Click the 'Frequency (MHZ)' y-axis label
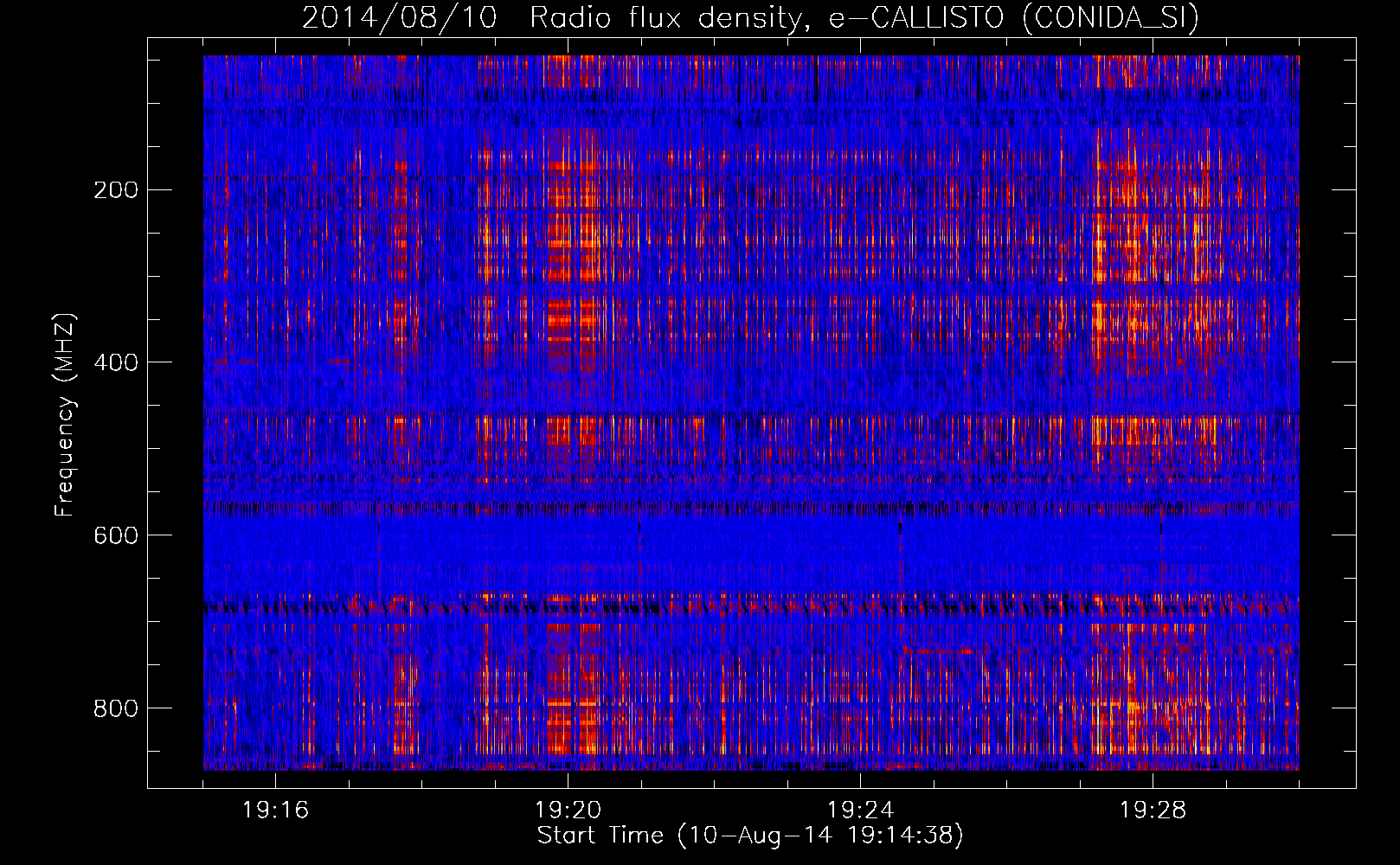1400x865 pixels. [x=66, y=415]
